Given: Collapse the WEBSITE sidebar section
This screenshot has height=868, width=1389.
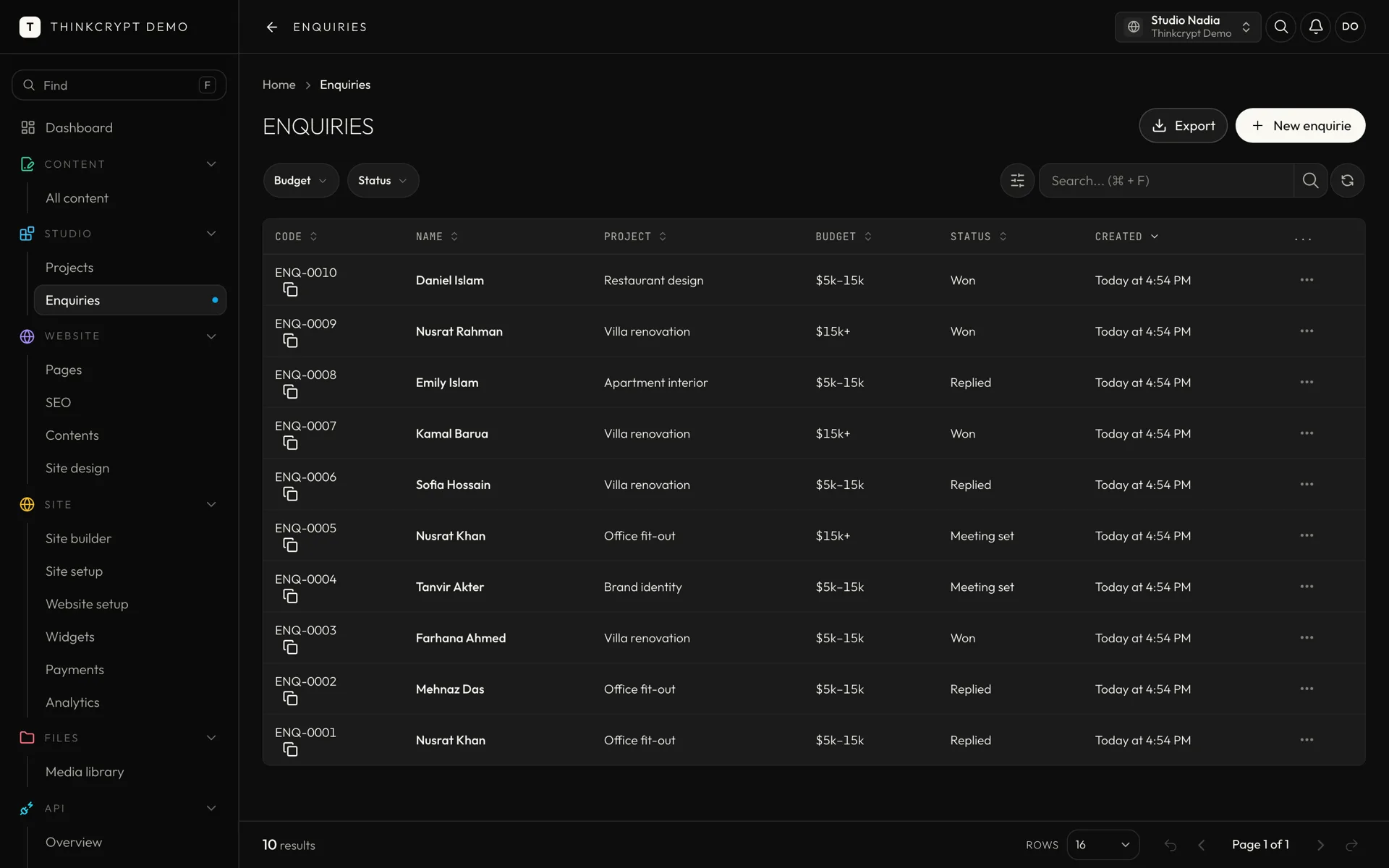Looking at the screenshot, I should [x=211, y=336].
